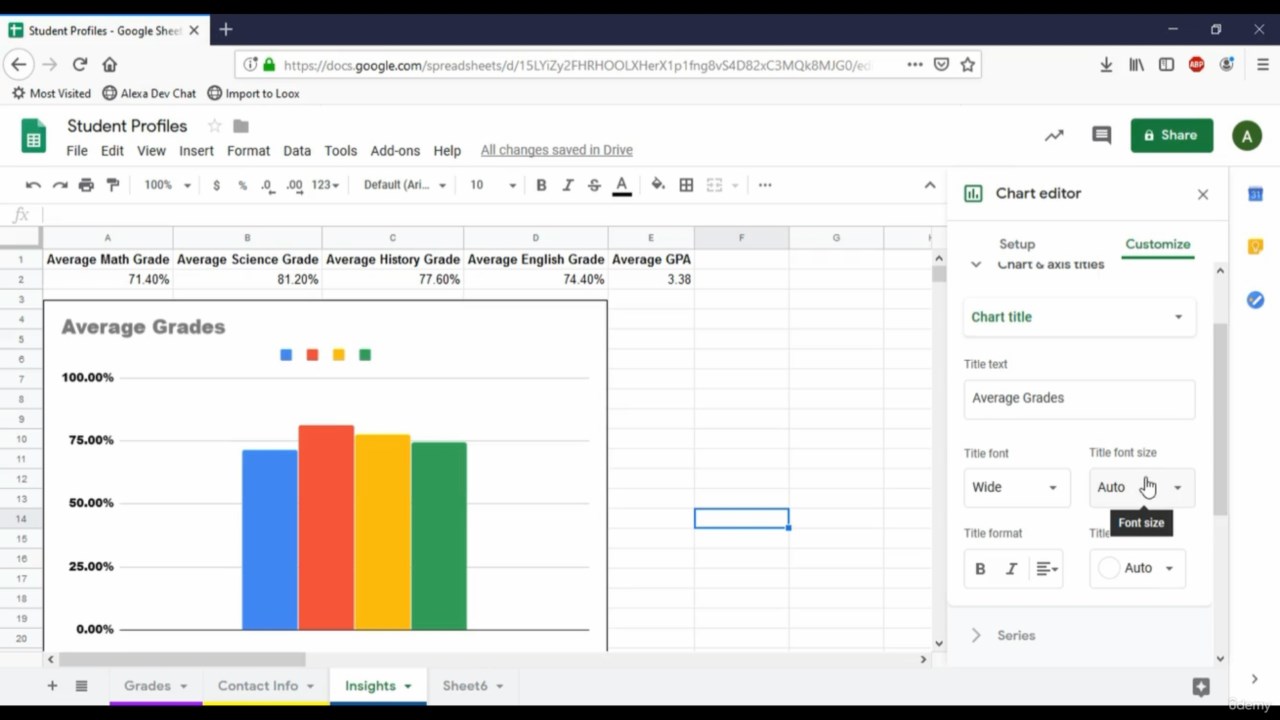Viewport: 1280px width, 720px height.
Task: Open the Title text color Auto picker
Action: pyautogui.click(x=1137, y=568)
